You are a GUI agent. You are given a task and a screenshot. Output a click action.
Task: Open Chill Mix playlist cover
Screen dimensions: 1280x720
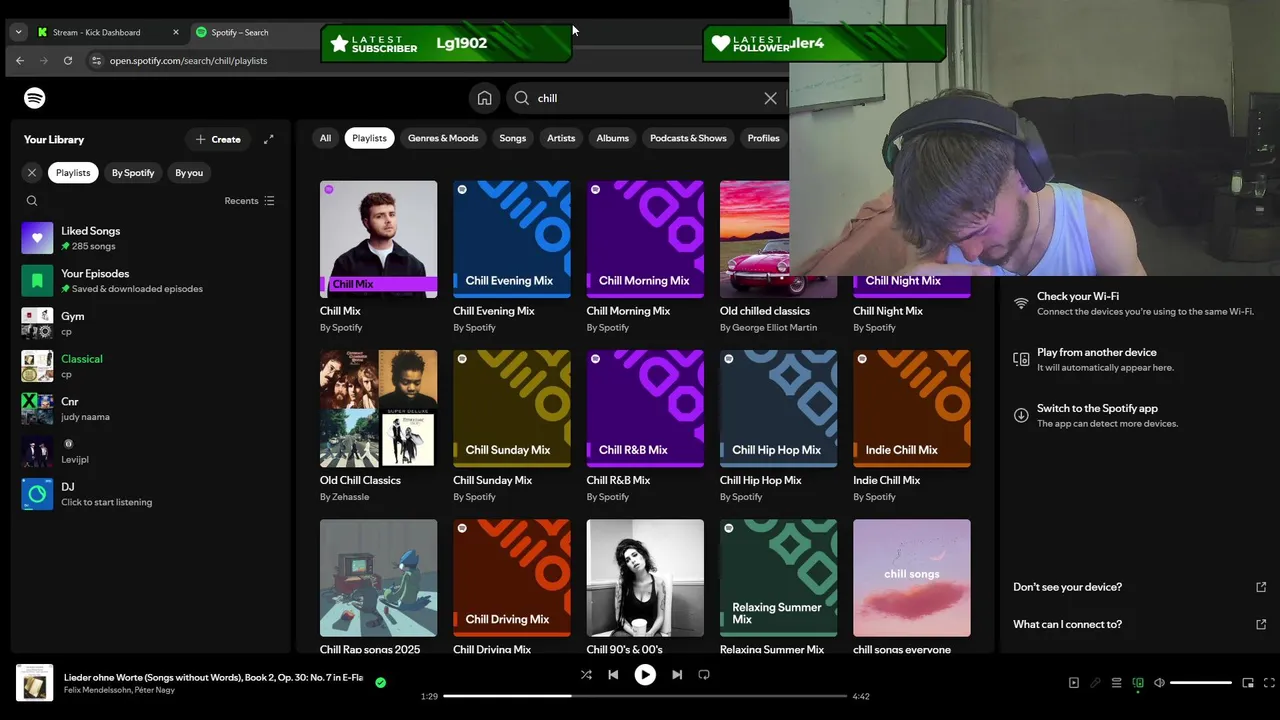(x=378, y=239)
